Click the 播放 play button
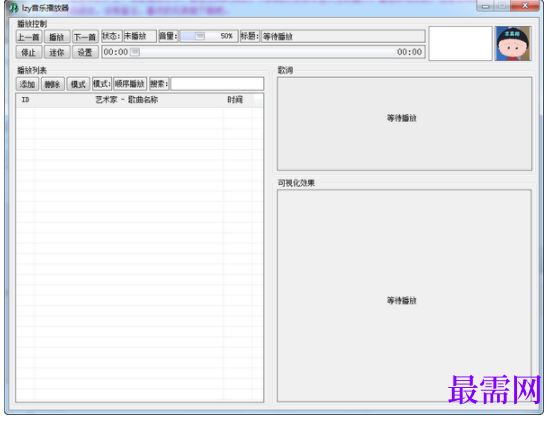 [57, 37]
